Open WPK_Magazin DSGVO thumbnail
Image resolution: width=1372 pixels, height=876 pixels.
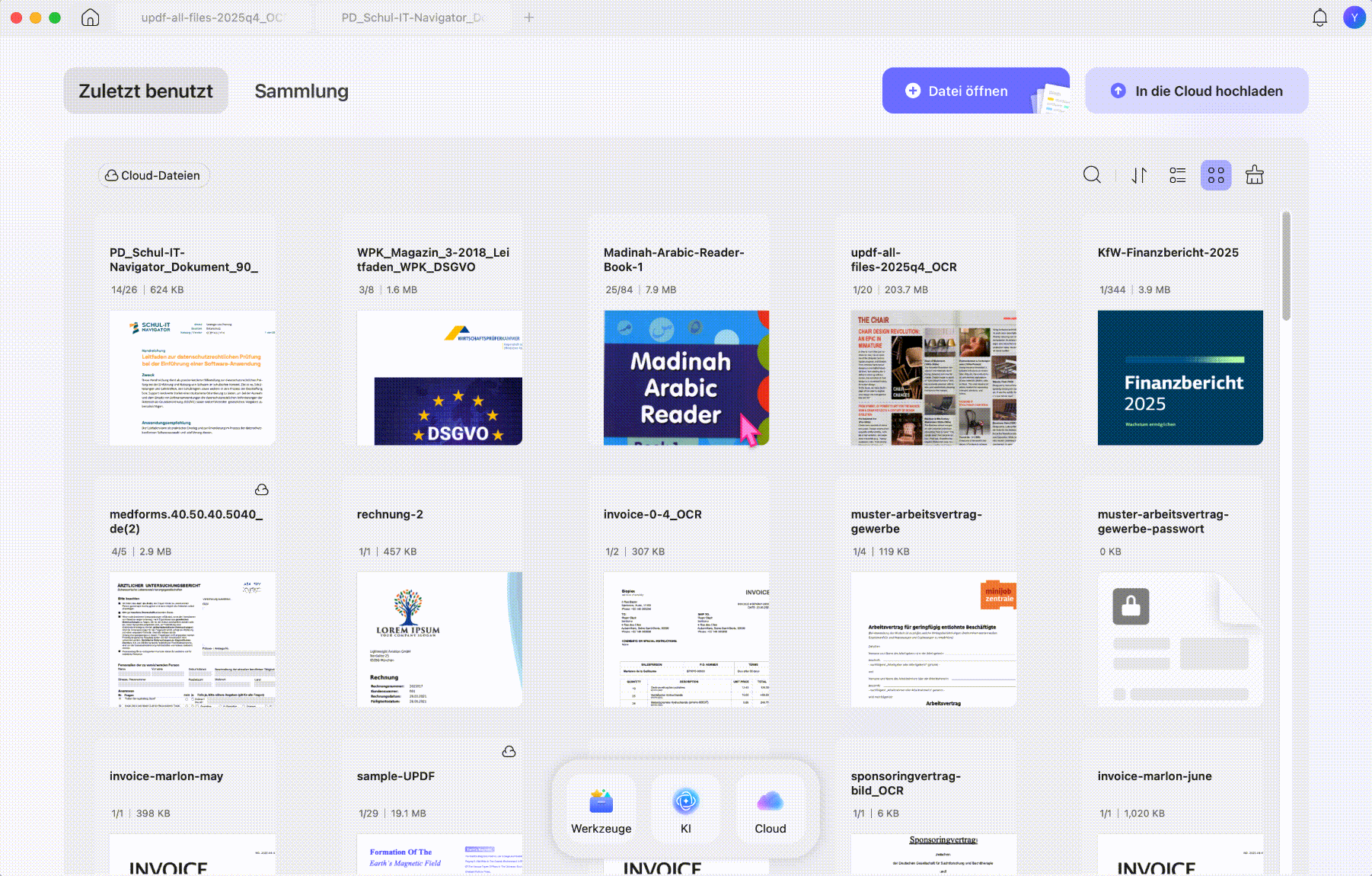(439, 378)
